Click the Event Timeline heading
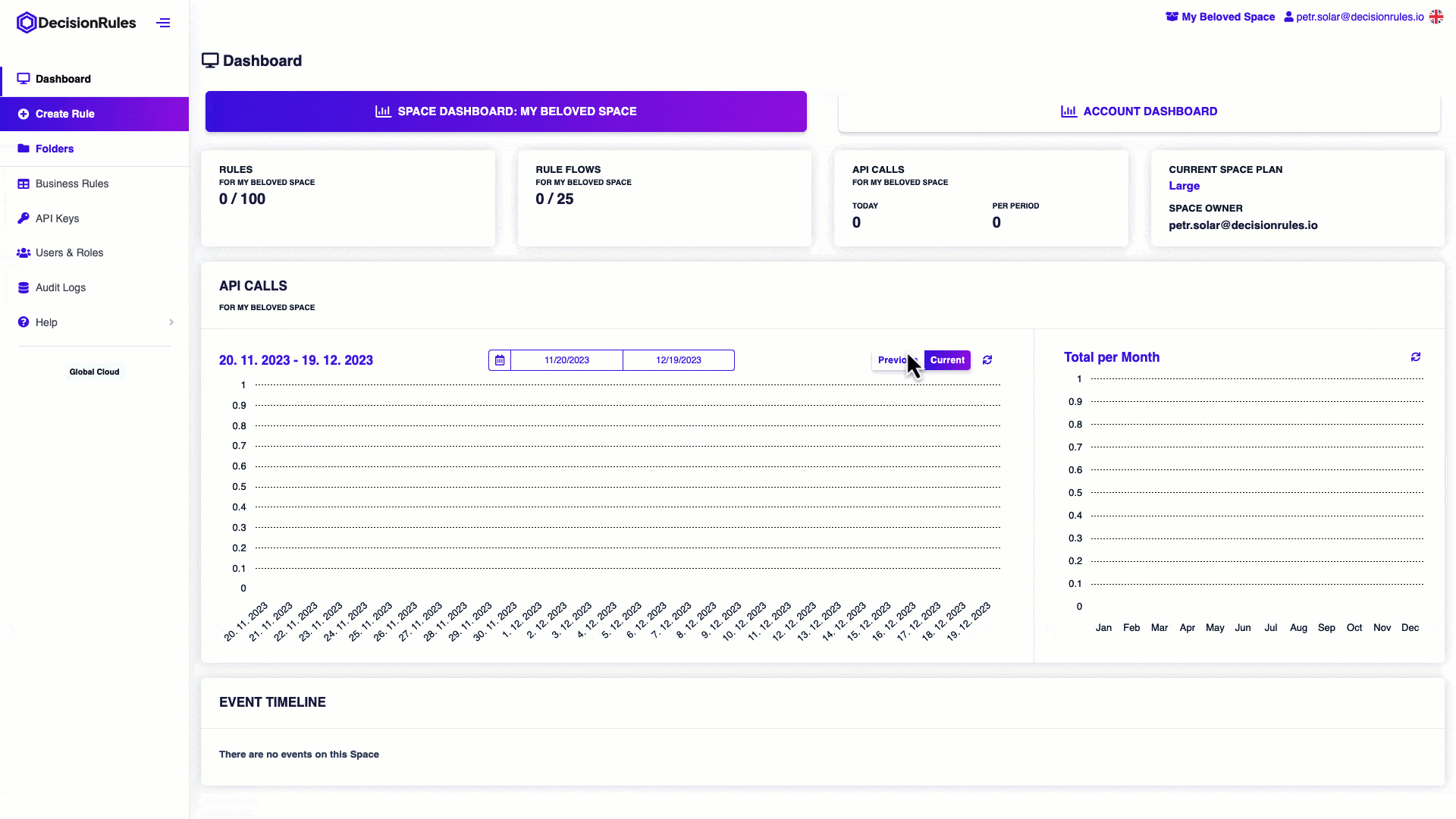This screenshot has height=819, width=1456. pos(272,702)
